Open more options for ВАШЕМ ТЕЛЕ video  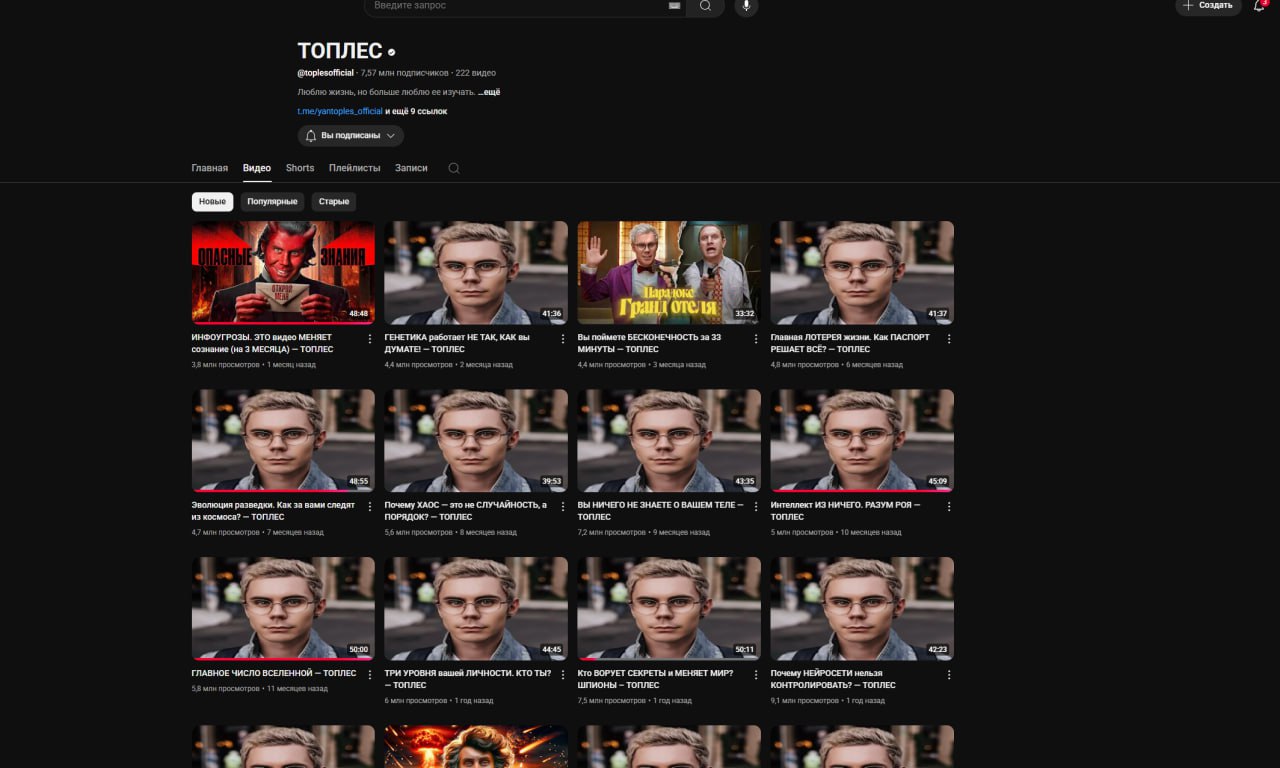tap(756, 507)
